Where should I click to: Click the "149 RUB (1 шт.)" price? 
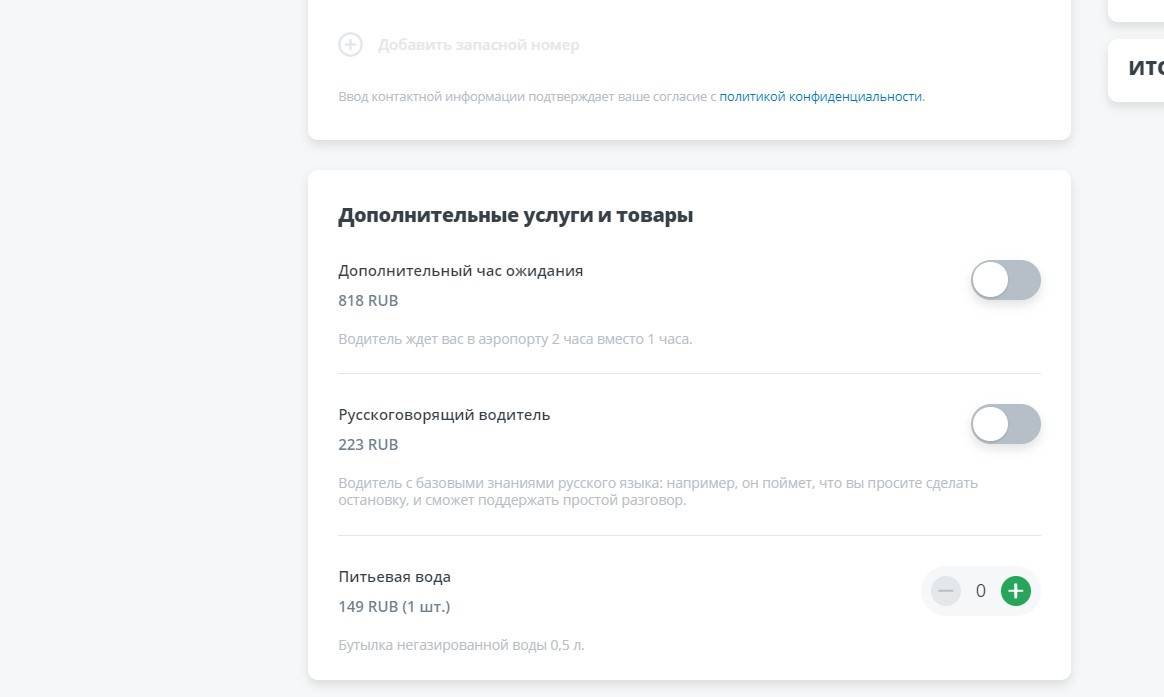click(394, 607)
